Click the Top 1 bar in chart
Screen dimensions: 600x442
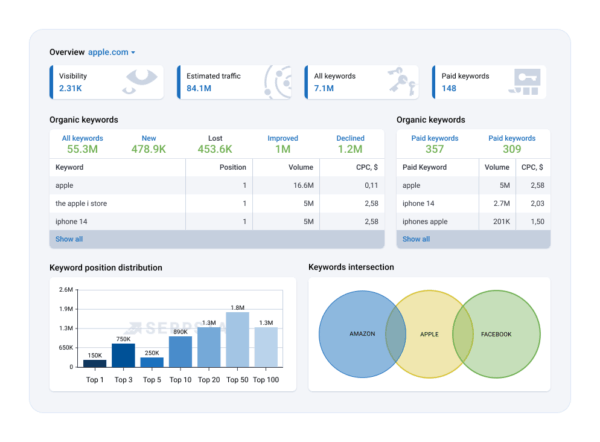95,364
